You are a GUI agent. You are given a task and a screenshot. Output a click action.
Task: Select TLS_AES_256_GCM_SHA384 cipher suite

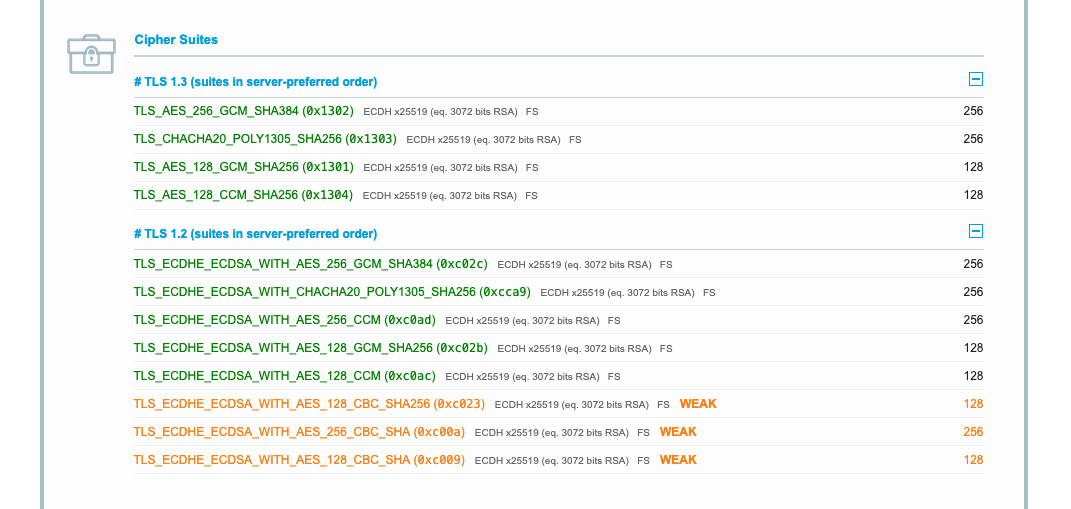(x=243, y=111)
